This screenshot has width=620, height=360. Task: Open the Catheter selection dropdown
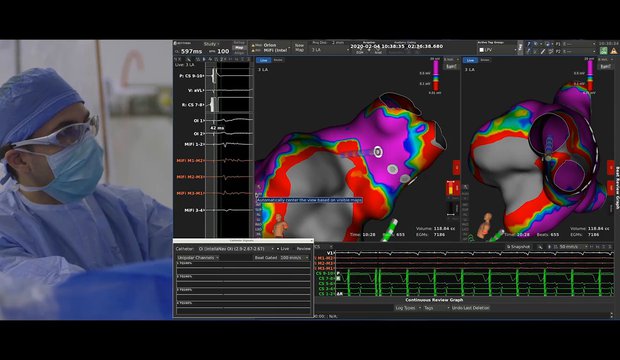(x=236, y=248)
